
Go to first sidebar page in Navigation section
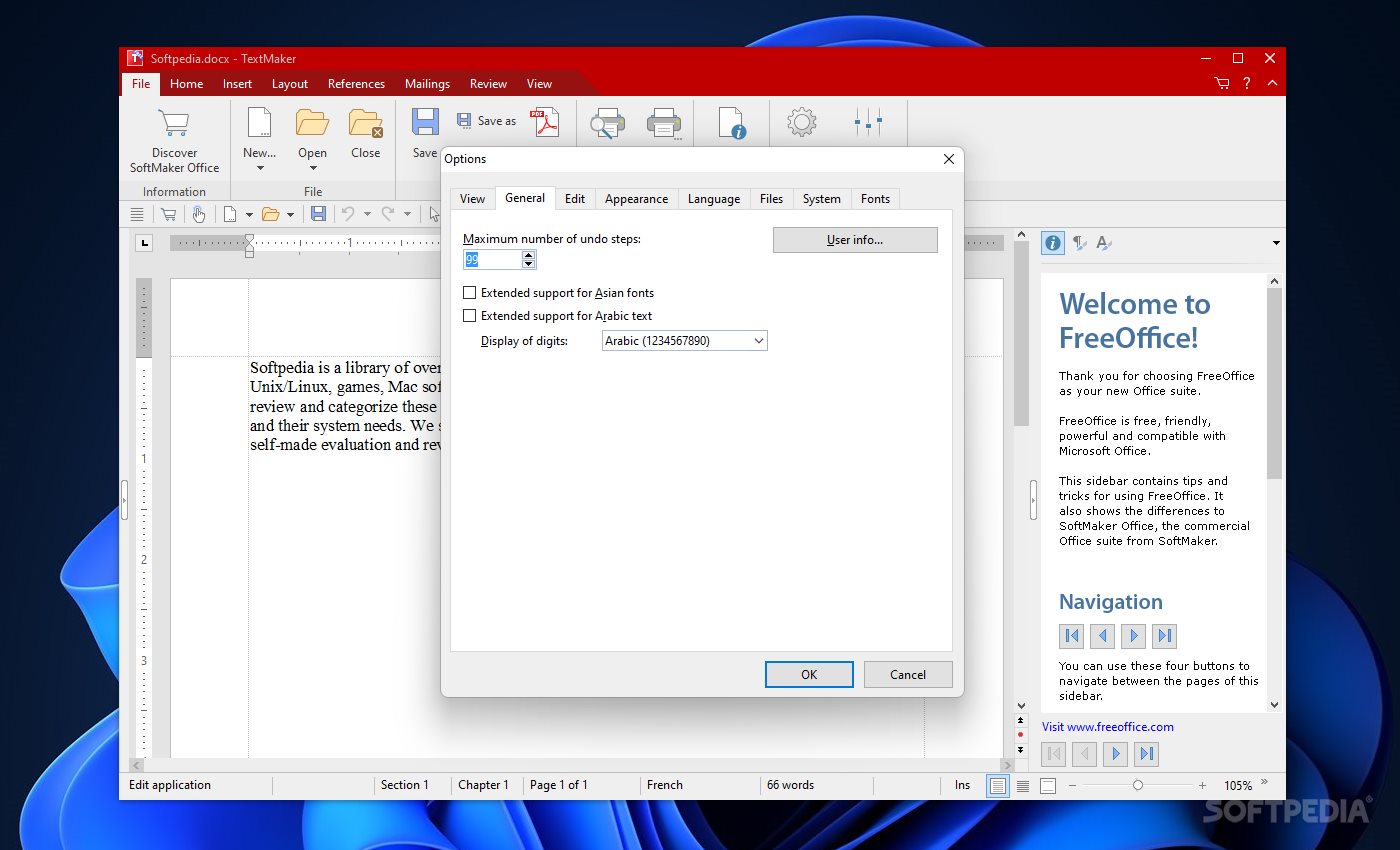pyautogui.click(x=1072, y=635)
